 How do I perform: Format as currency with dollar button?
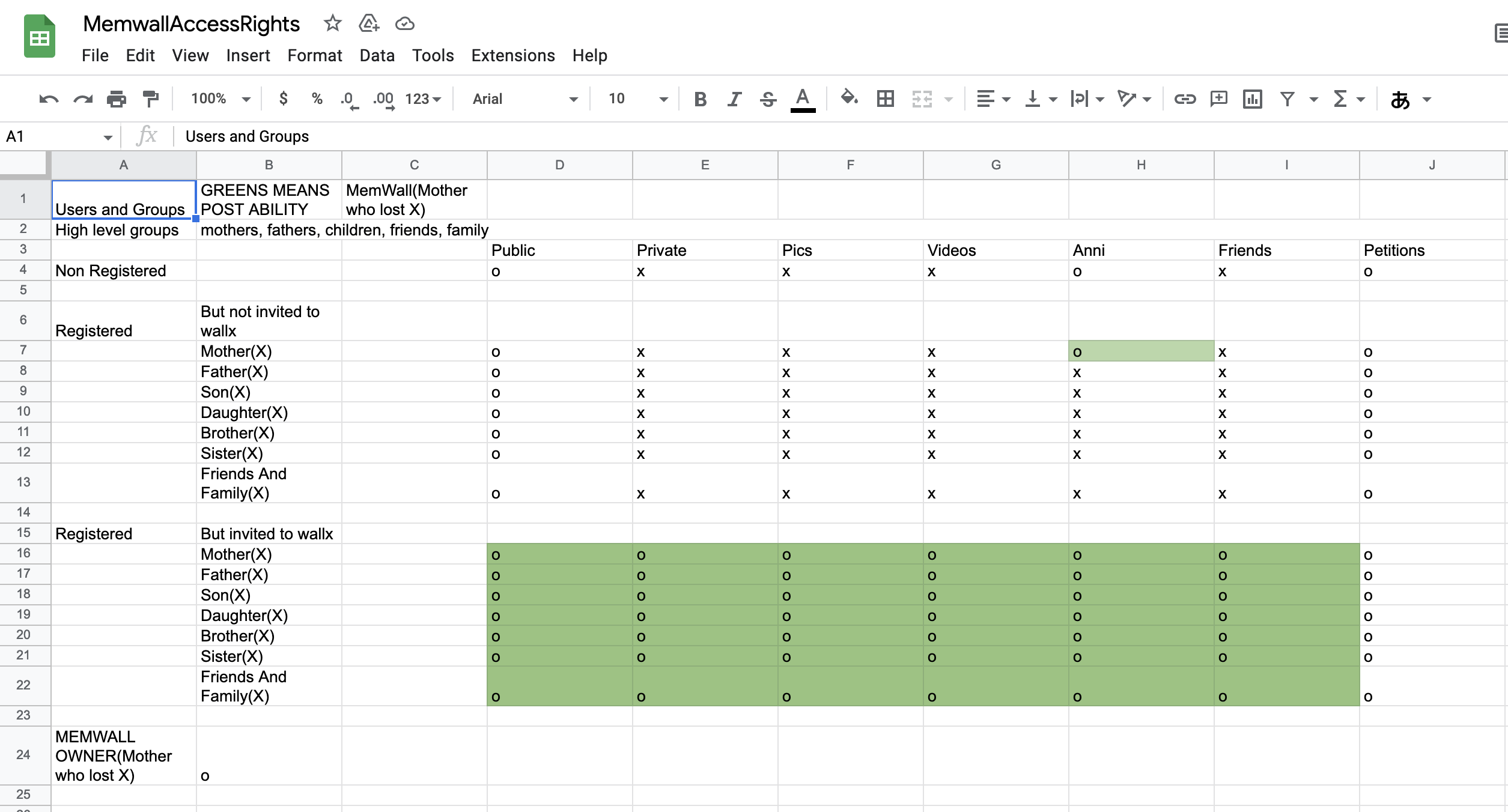tap(284, 99)
